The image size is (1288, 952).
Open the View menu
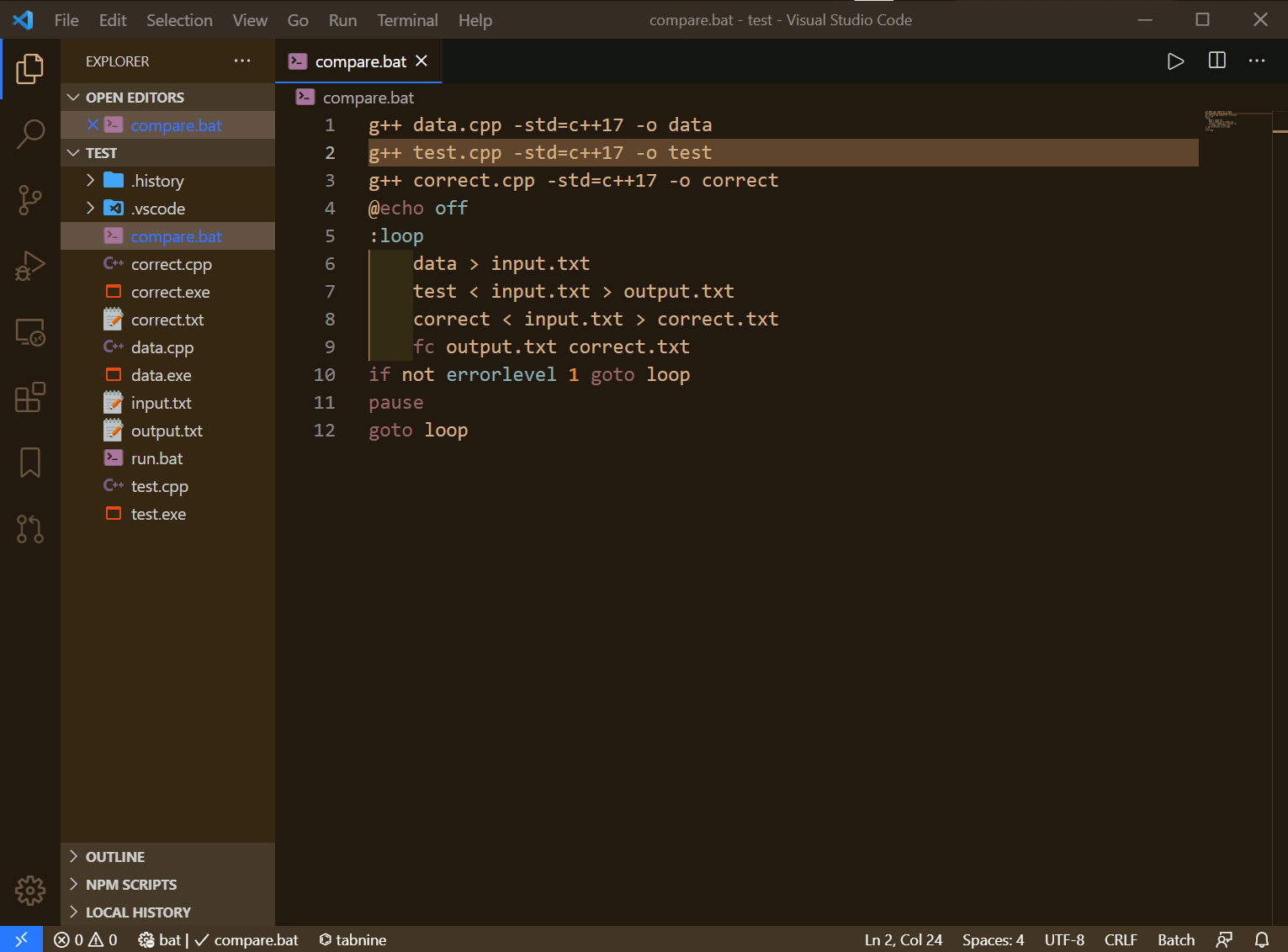(250, 20)
